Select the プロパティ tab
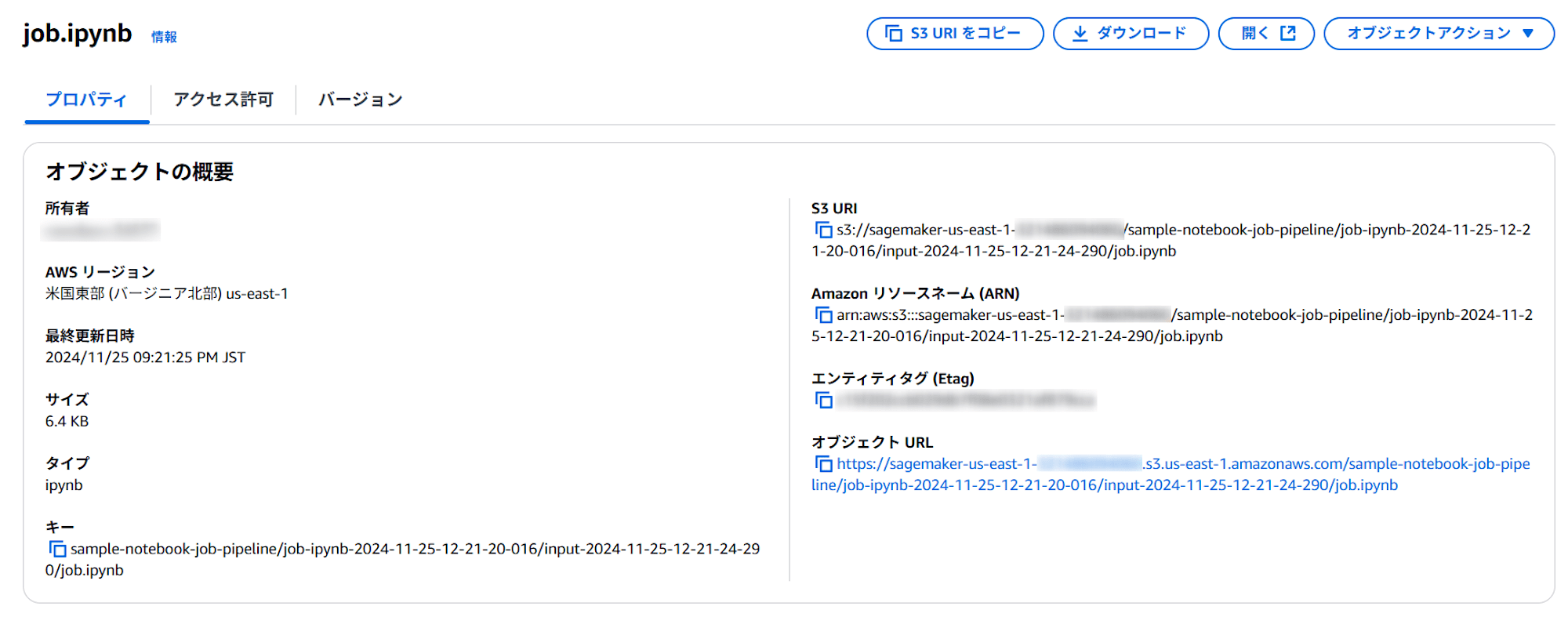The height and width of the screenshot is (617, 1568). (x=86, y=100)
